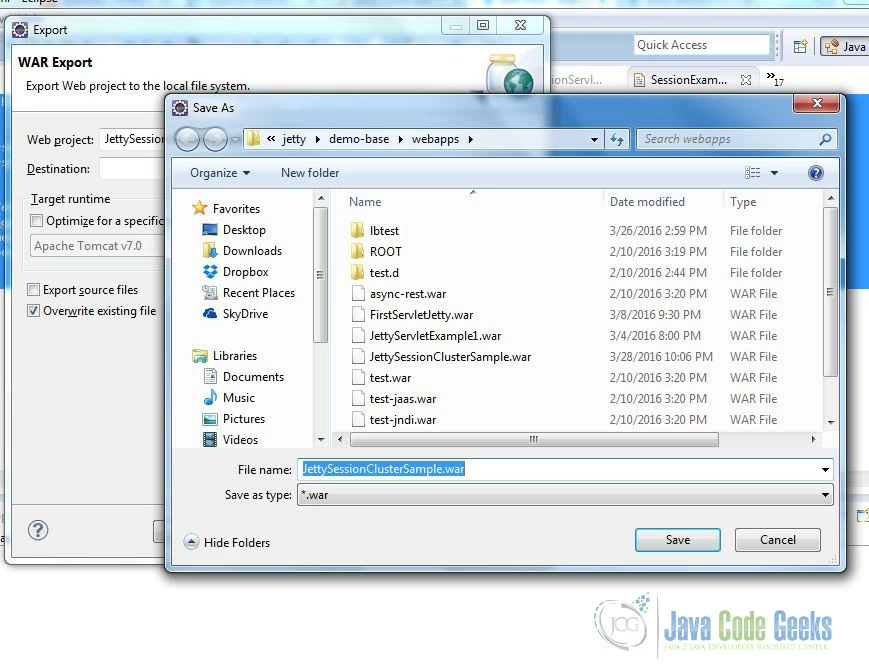The width and height of the screenshot is (869, 668).
Task: Switch to the SessionExam... editor tab
Action: 688,80
